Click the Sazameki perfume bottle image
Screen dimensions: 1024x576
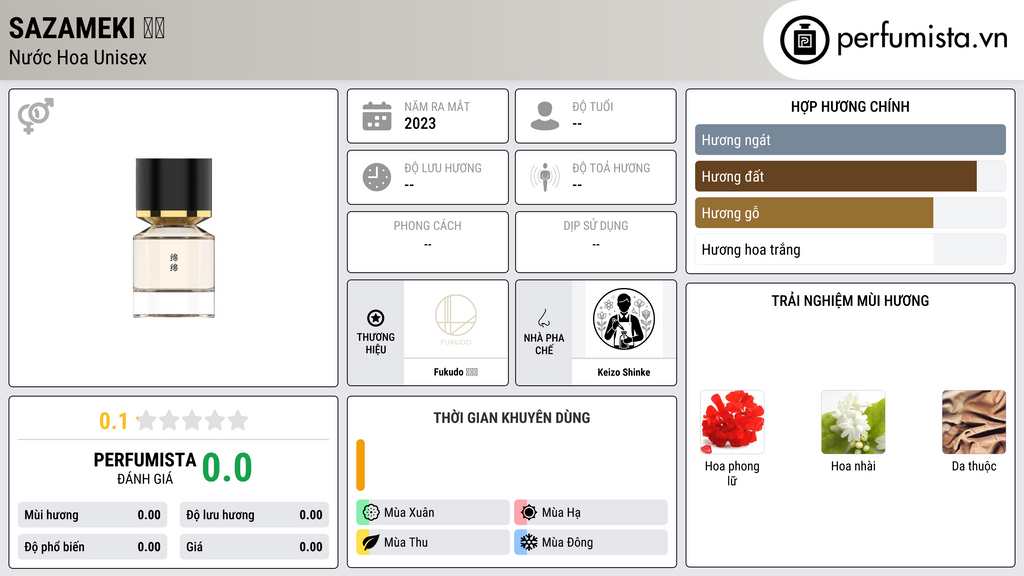[174, 238]
